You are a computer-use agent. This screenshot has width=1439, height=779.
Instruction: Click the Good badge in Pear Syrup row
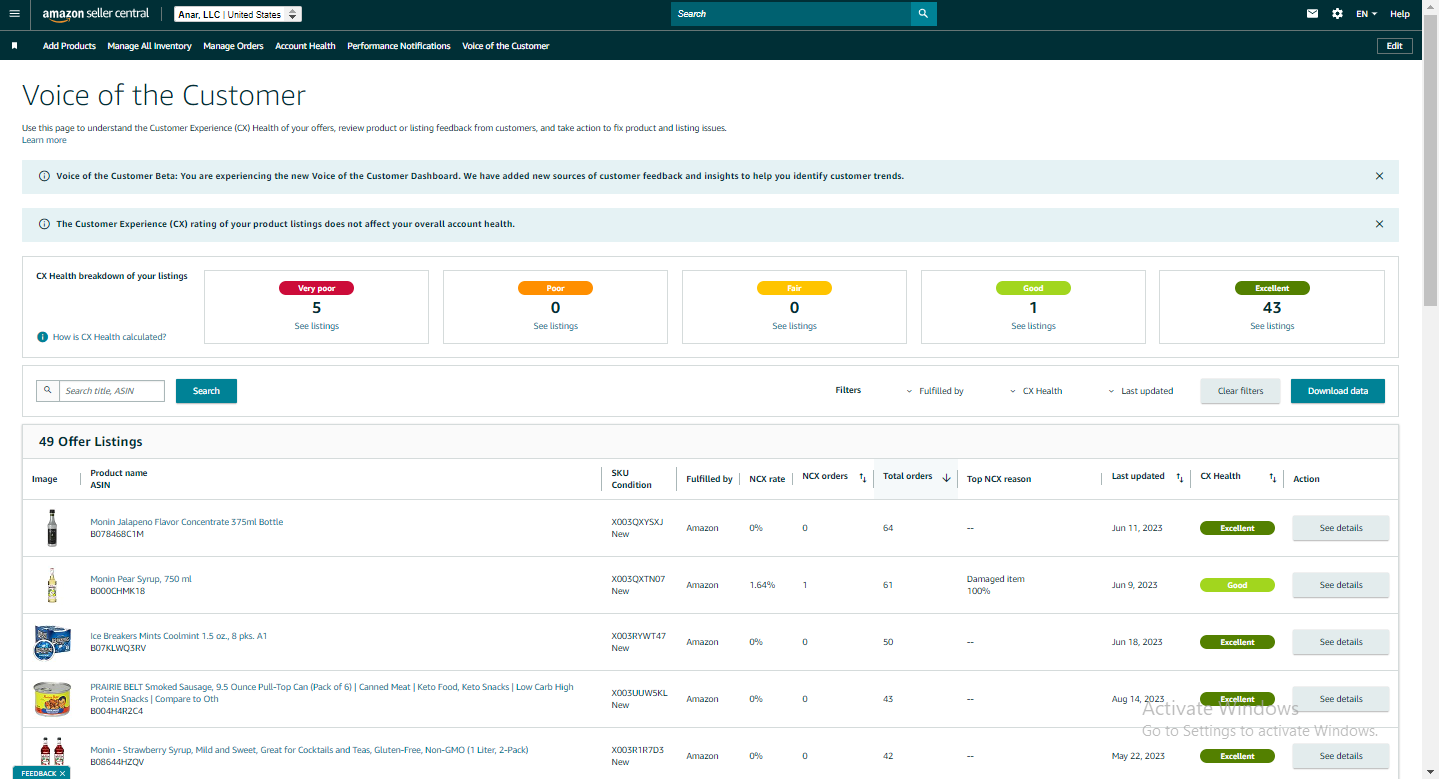(x=1237, y=585)
